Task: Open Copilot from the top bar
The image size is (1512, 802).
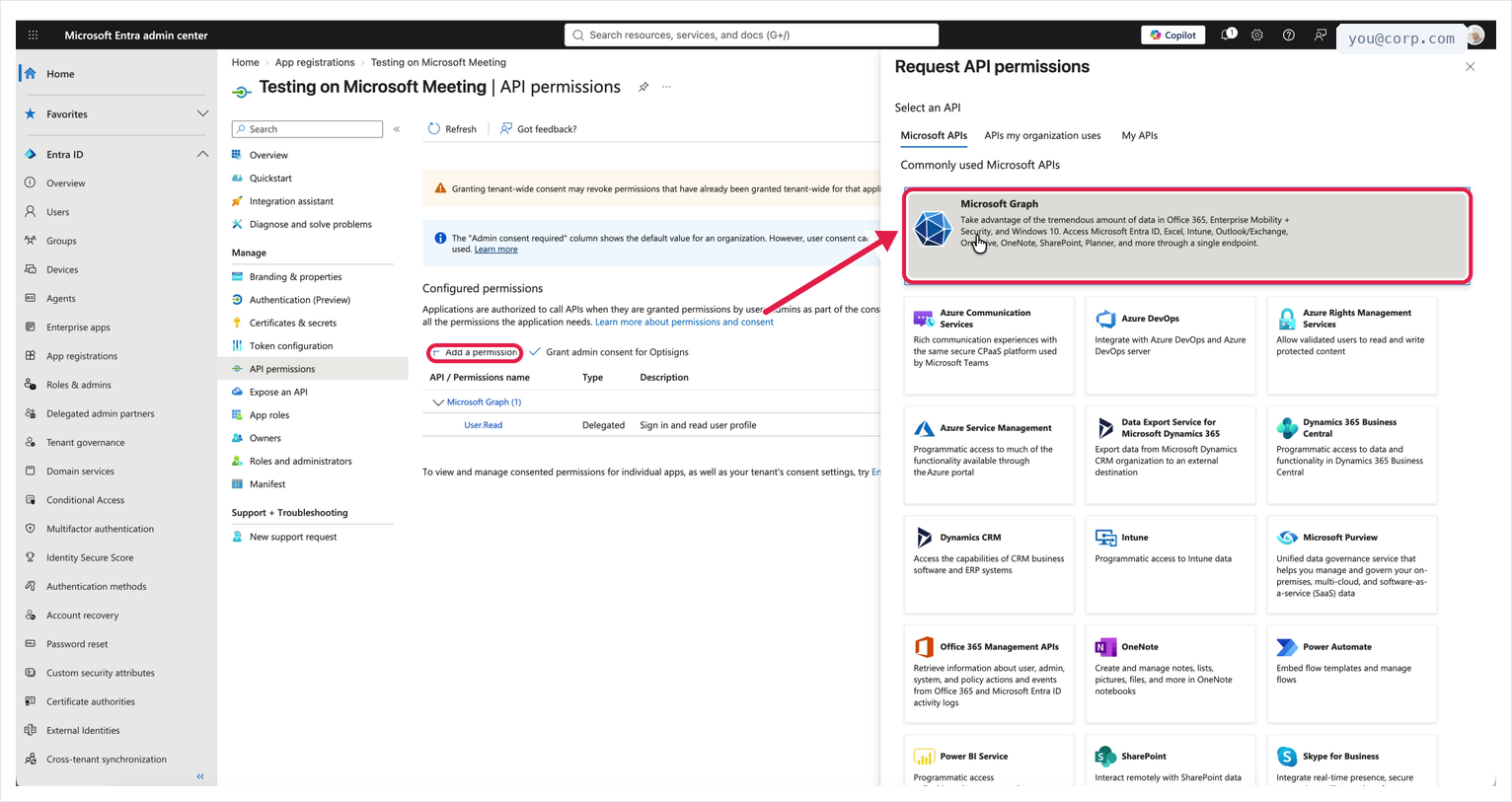Action: coord(1173,35)
